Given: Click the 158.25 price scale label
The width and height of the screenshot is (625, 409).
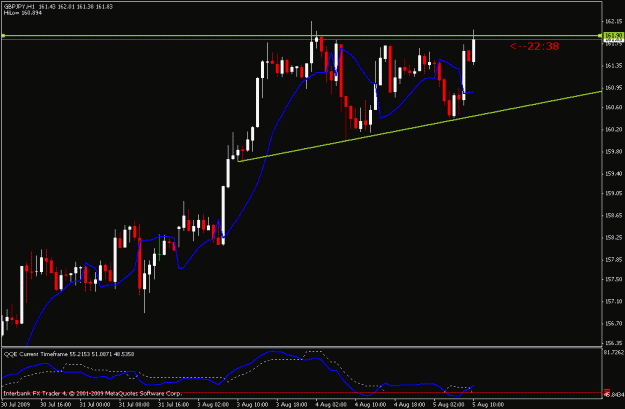Looking at the screenshot, I should pos(614,238).
